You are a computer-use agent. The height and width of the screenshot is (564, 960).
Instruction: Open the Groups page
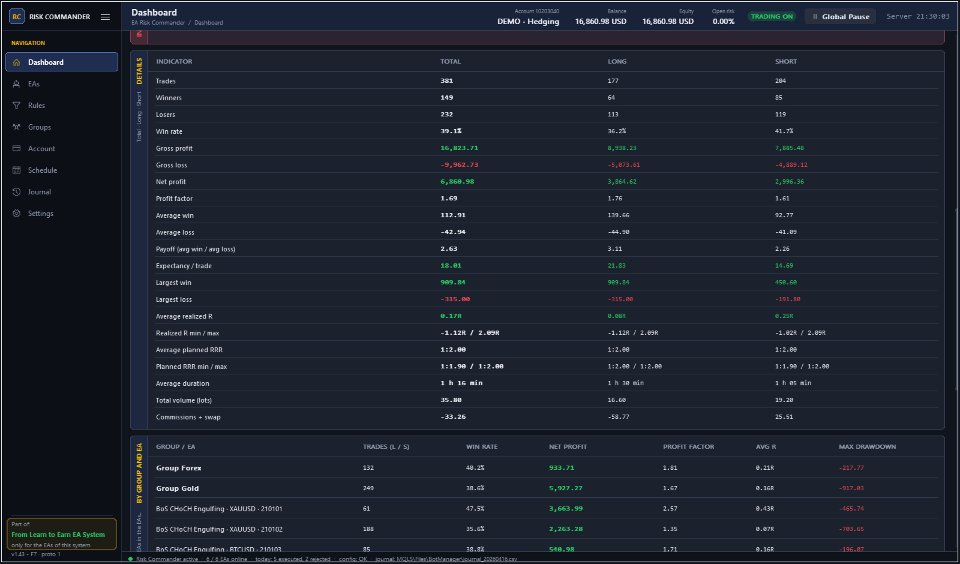[61, 127]
